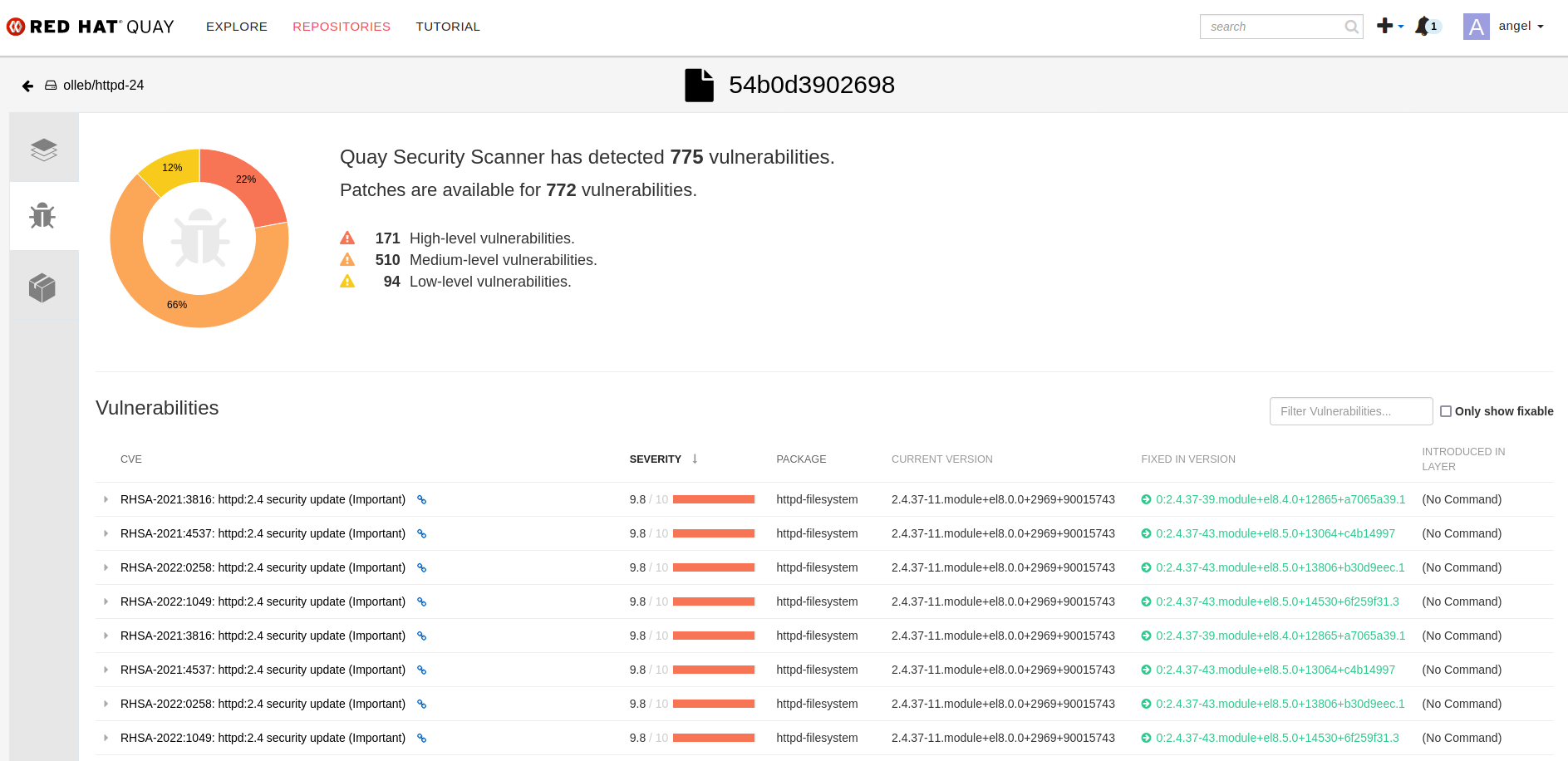
Task: Open olleb/httpd-24 repository link
Action: pos(103,86)
